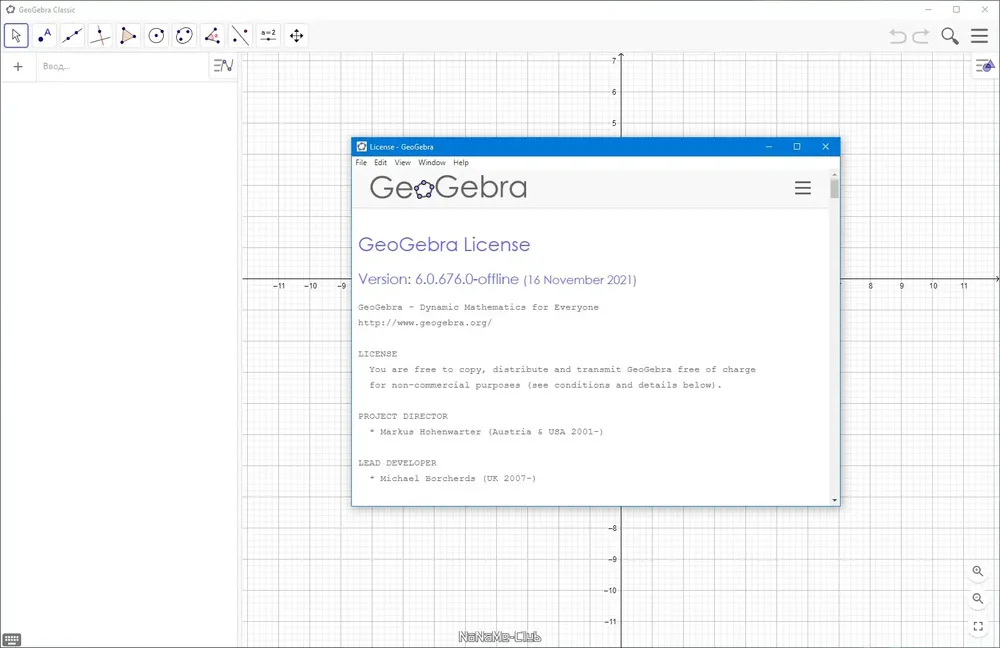Click the plus button beside input

tap(18, 66)
